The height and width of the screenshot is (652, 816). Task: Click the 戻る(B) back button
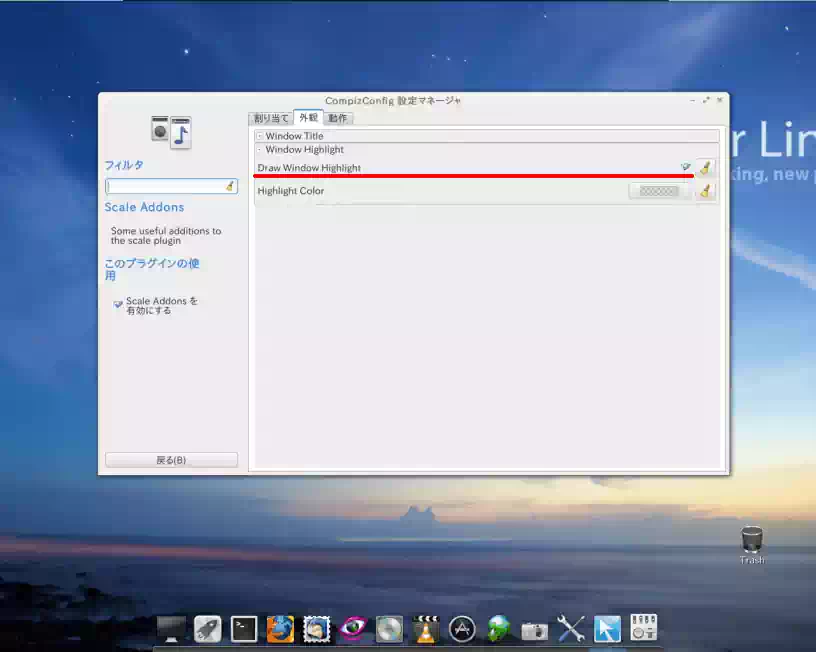[x=171, y=460]
